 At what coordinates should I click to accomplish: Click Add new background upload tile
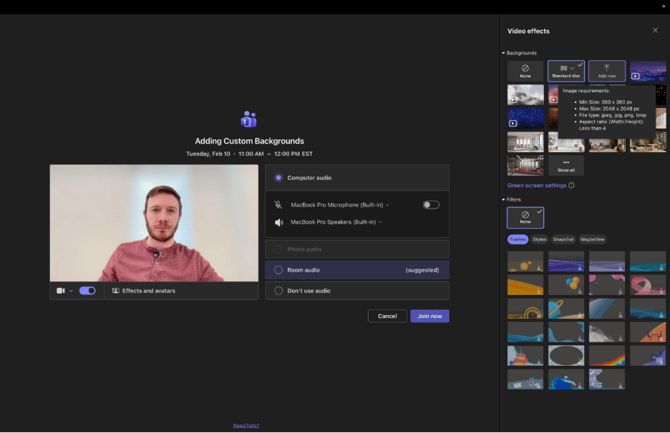(607, 71)
